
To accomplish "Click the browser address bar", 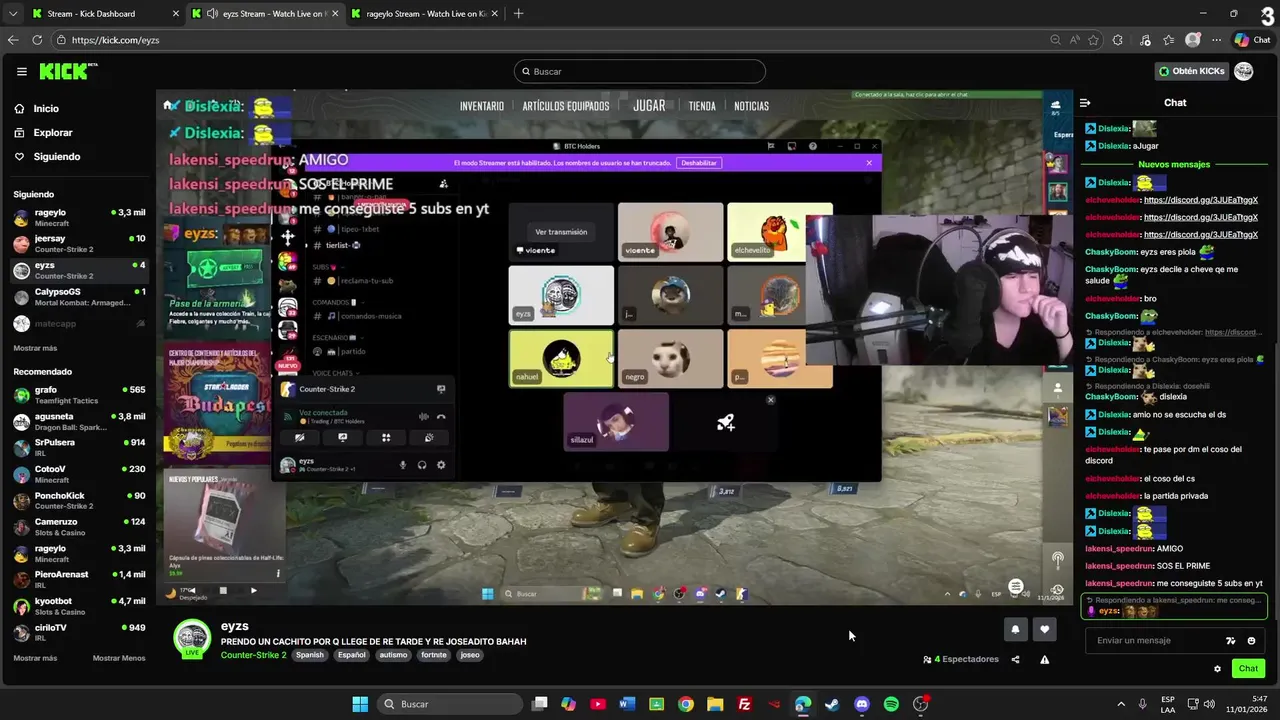I will (x=560, y=40).
